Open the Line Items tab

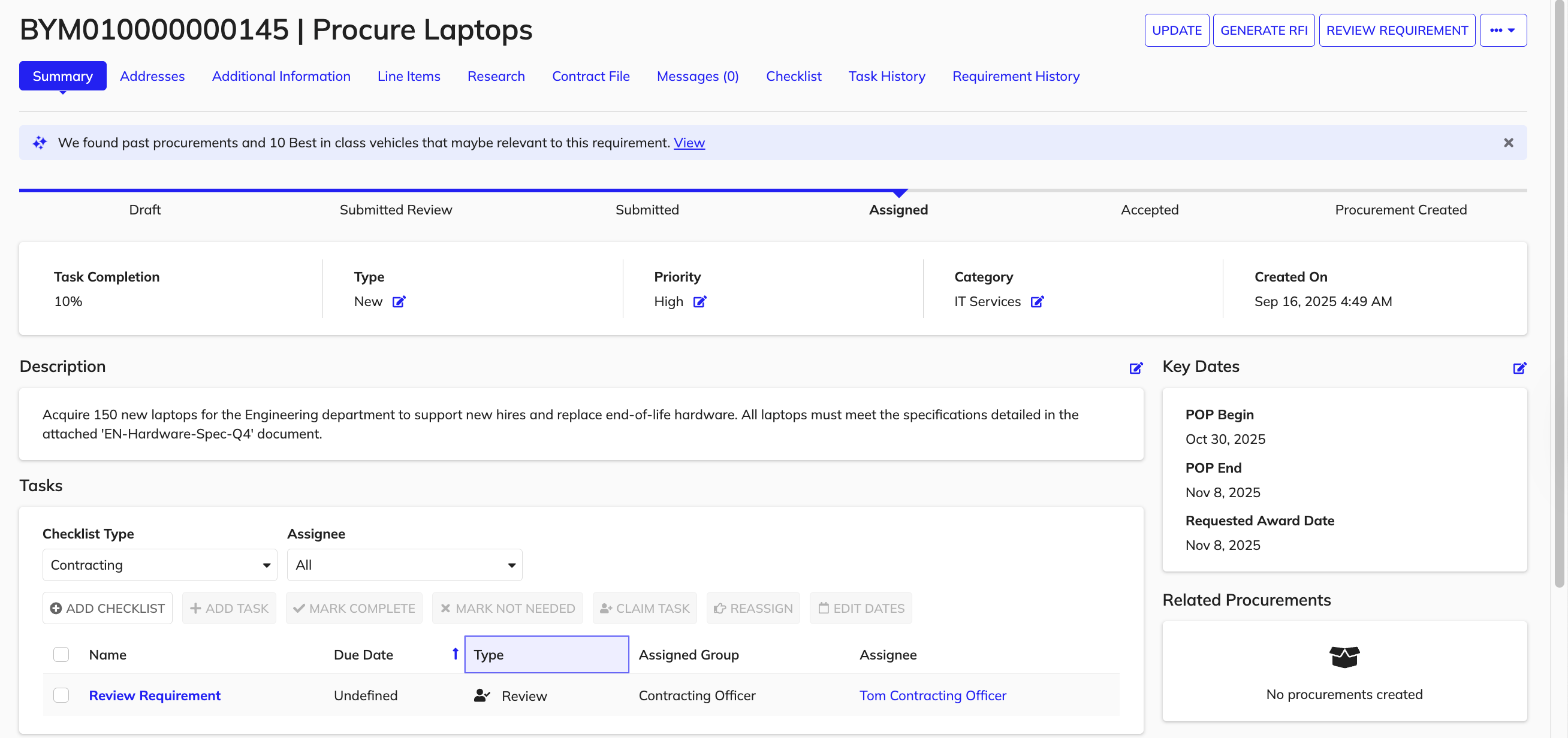click(408, 76)
